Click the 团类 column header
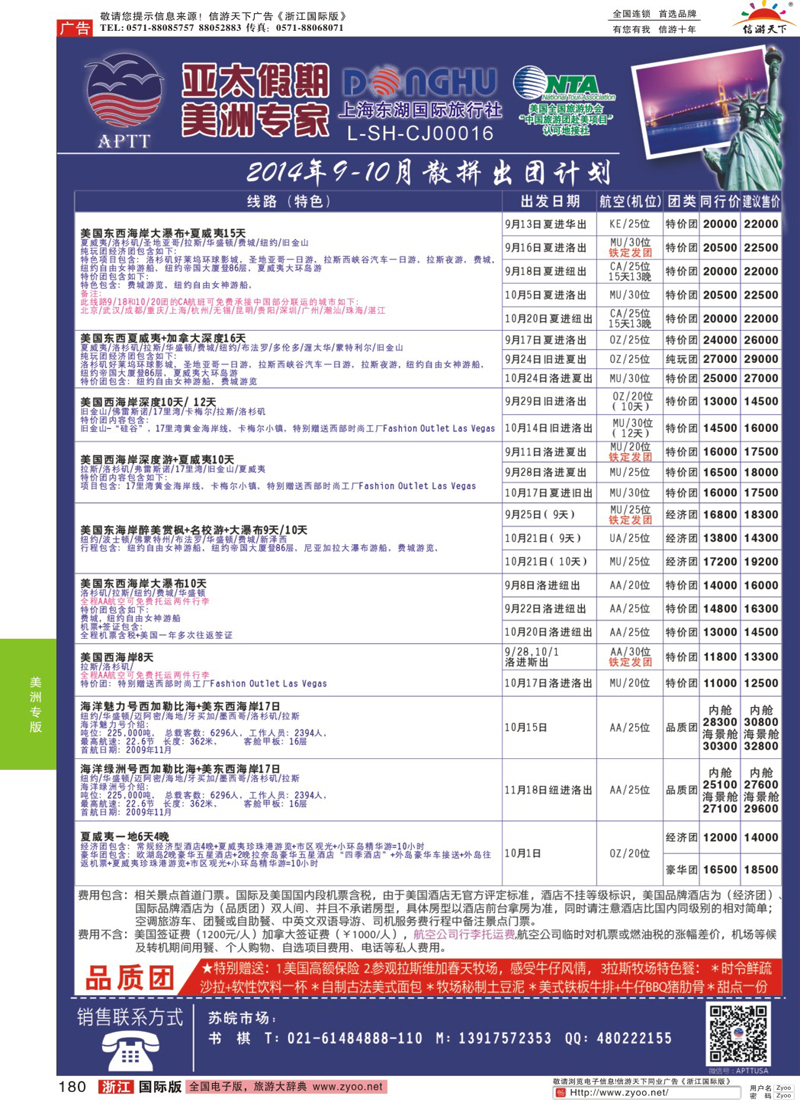This screenshot has height=1100, width=800. coord(681,201)
